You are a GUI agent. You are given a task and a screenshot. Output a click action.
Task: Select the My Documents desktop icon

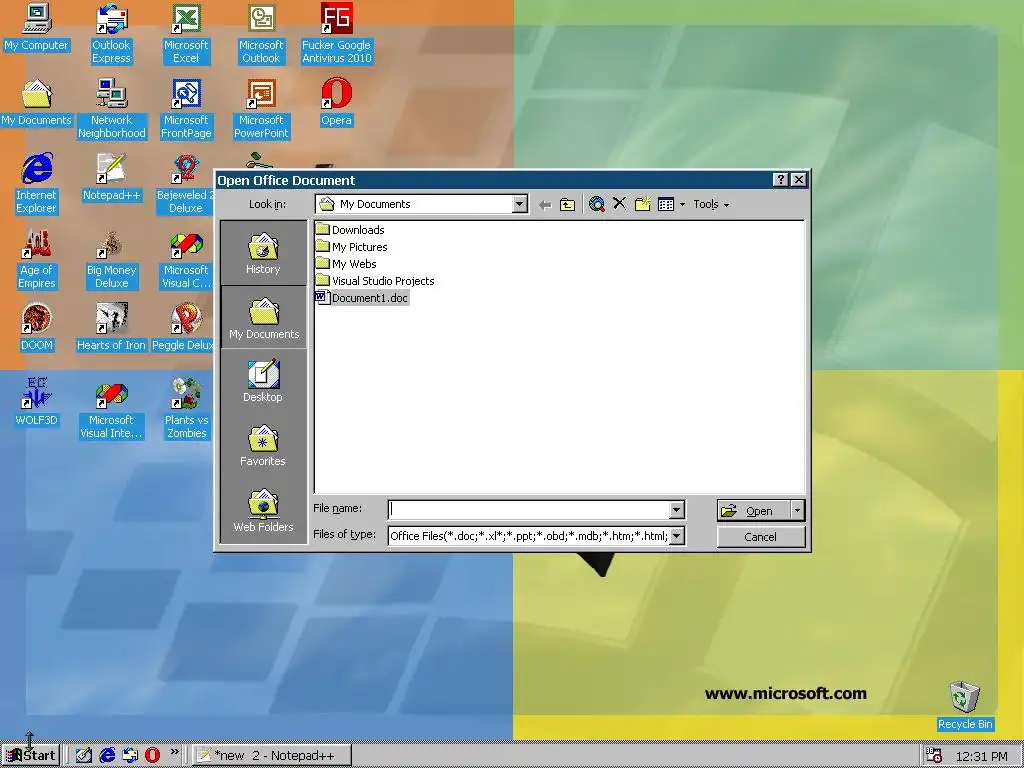point(36,103)
